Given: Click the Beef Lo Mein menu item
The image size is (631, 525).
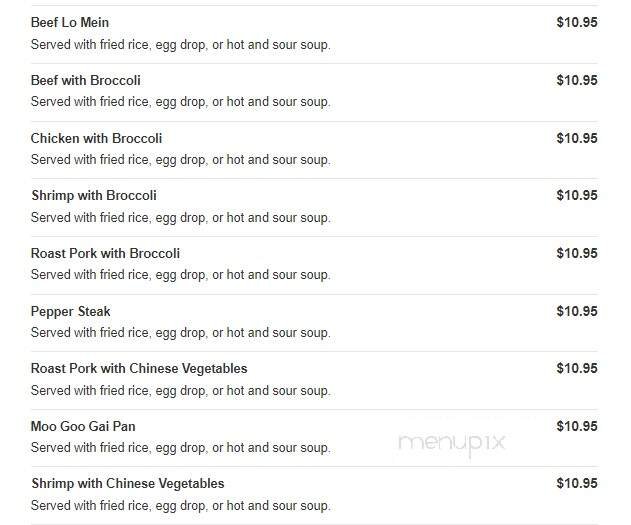Looking at the screenshot, I should pos(70,22).
